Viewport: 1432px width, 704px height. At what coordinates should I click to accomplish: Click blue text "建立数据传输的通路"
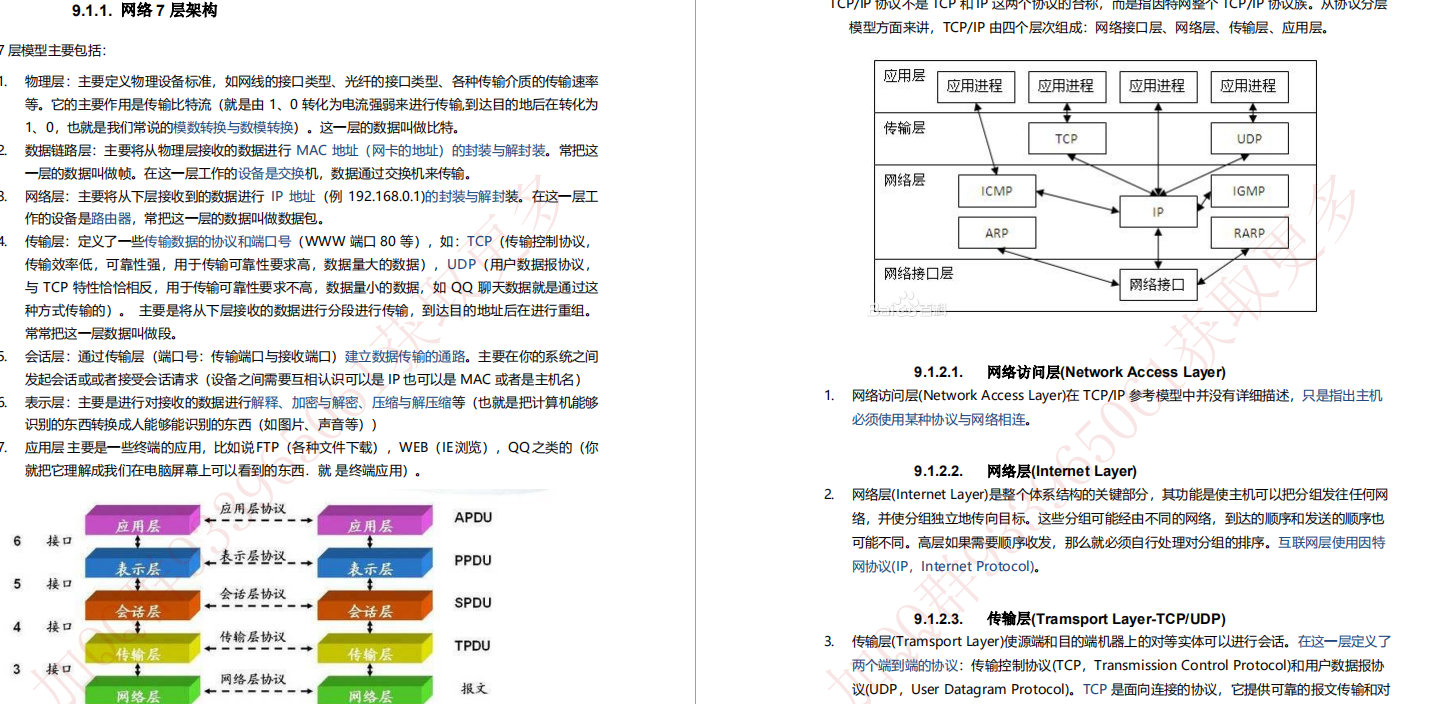[x=405, y=356]
